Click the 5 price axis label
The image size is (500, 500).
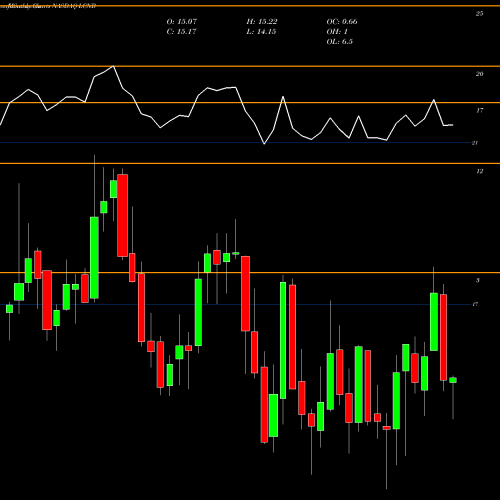point(478,280)
